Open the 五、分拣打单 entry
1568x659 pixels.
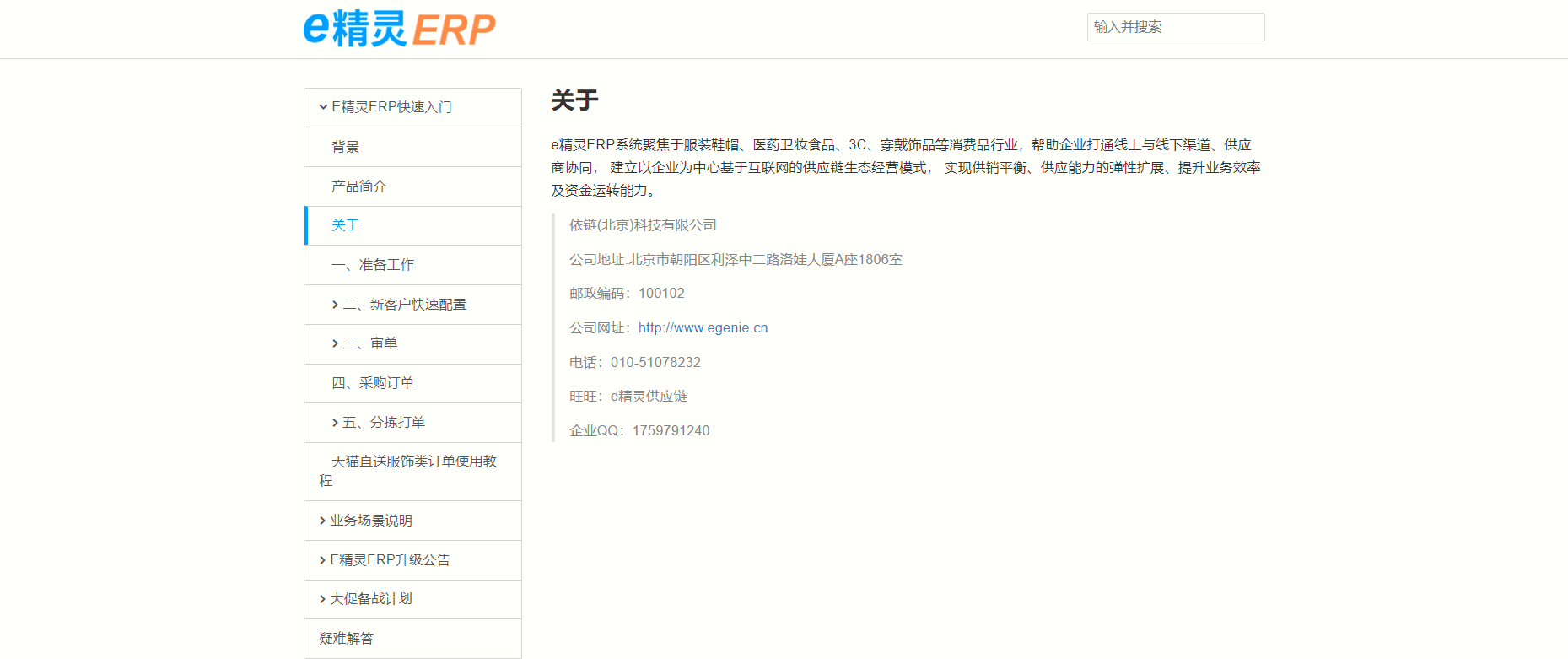click(384, 423)
